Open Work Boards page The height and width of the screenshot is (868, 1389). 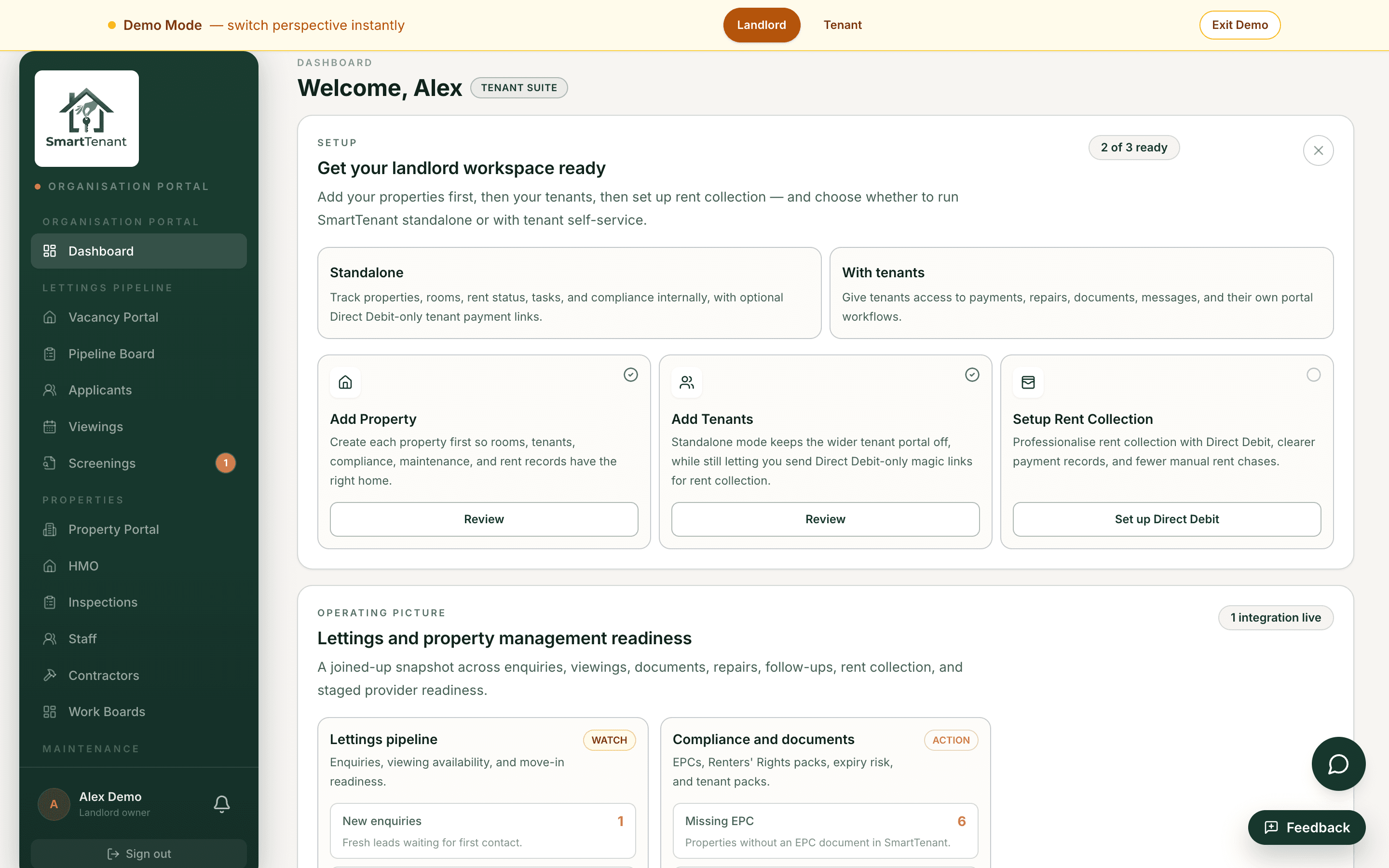(139, 712)
